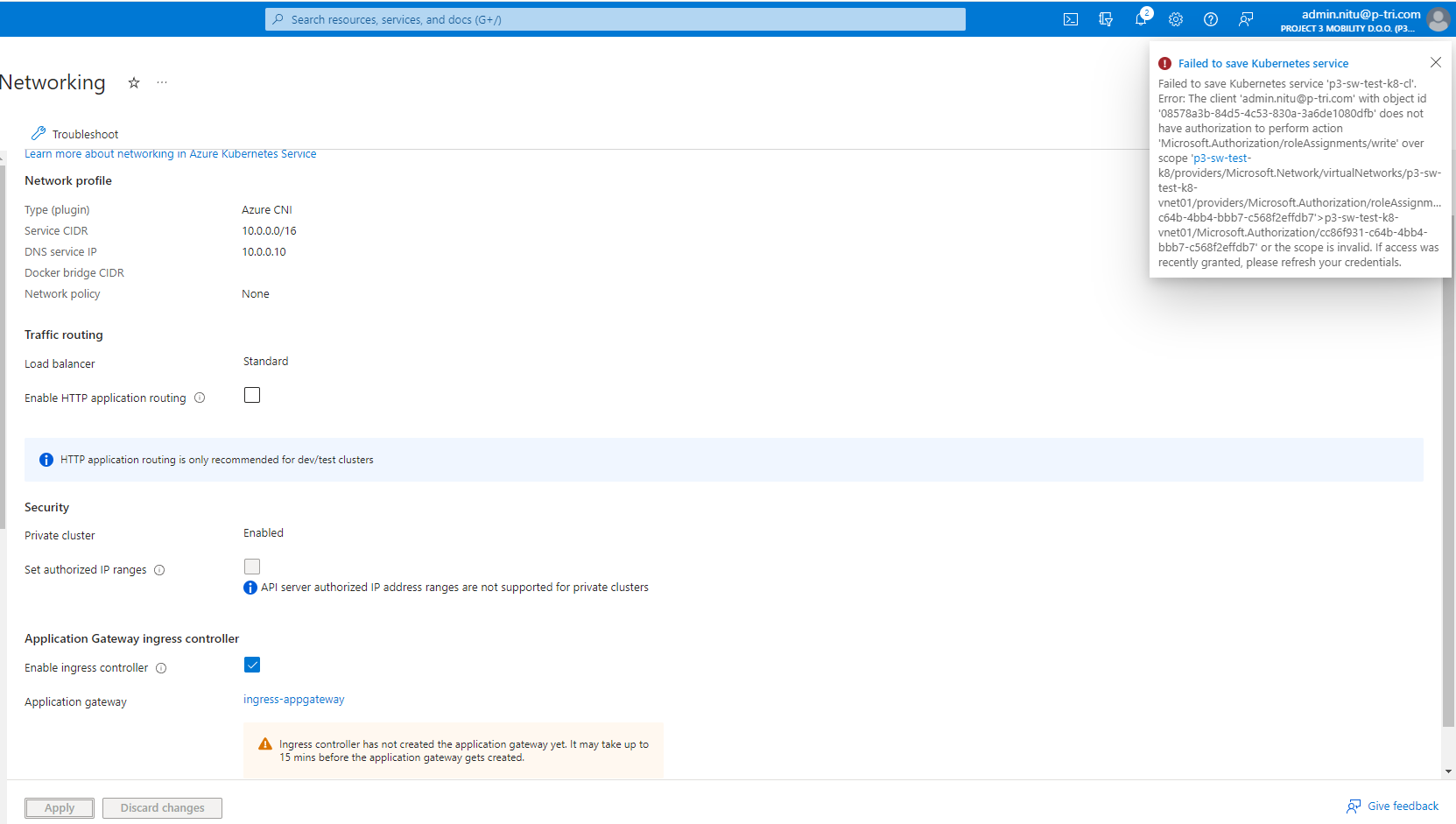1456x824 pixels.
Task: Open Cloud Shell from the top bar
Action: pyautogui.click(x=1070, y=19)
